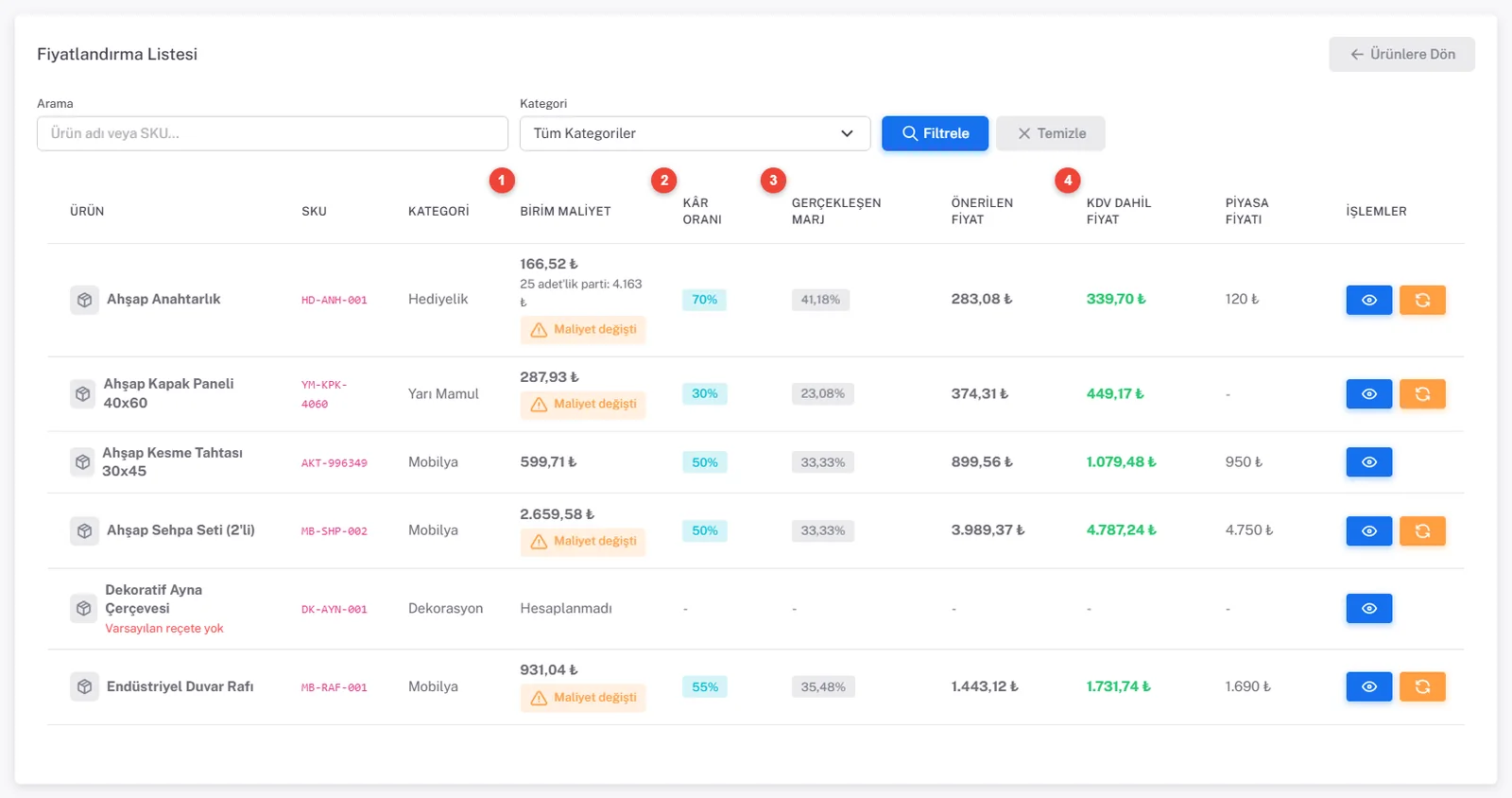Click product box icon beside Ahşap Kesme Tahtası

(82, 462)
